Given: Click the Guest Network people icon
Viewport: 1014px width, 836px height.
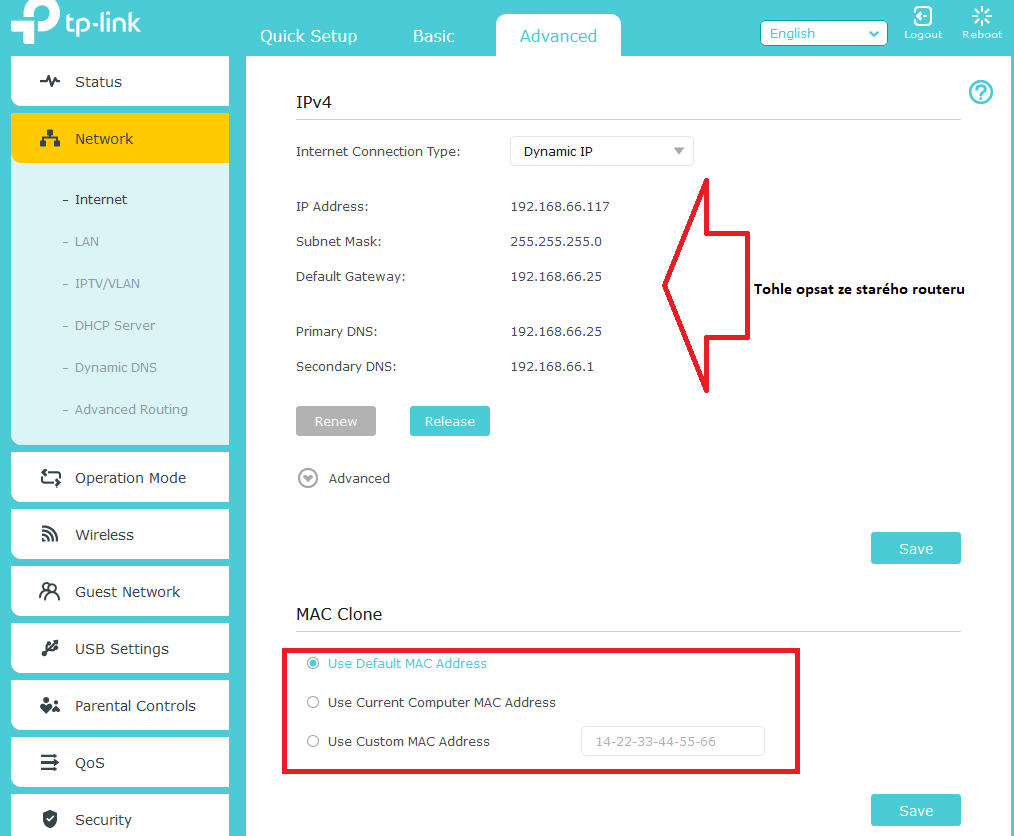Looking at the screenshot, I should click(x=50, y=591).
